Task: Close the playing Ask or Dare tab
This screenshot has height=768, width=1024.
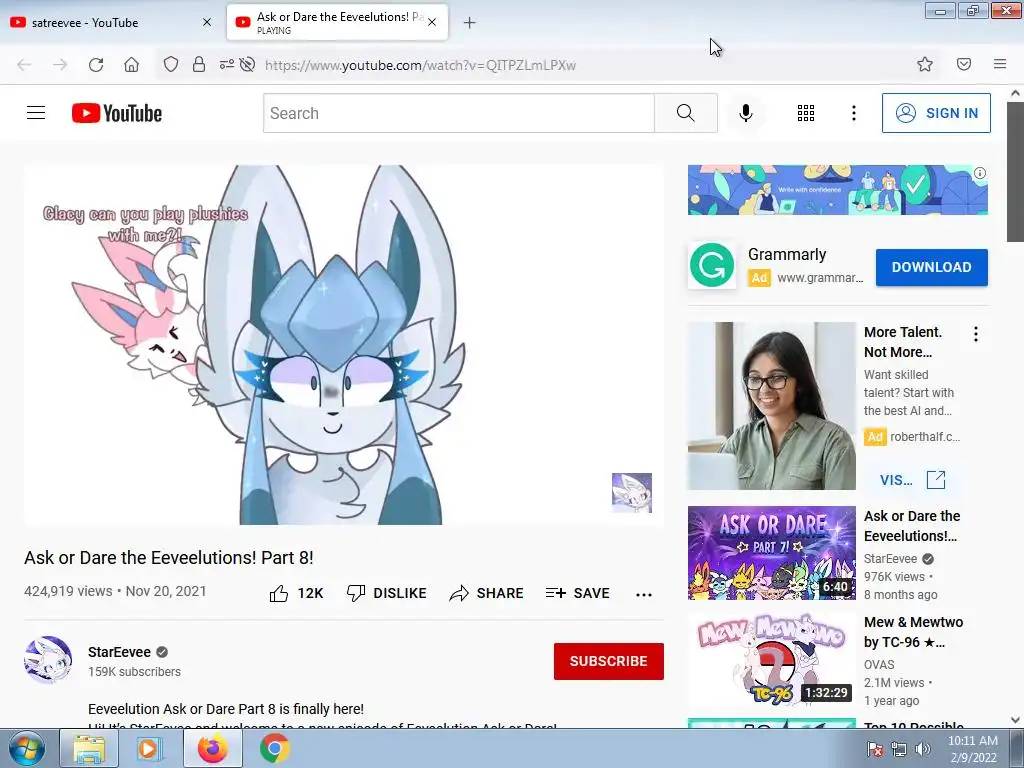Action: (x=432, y=22)
